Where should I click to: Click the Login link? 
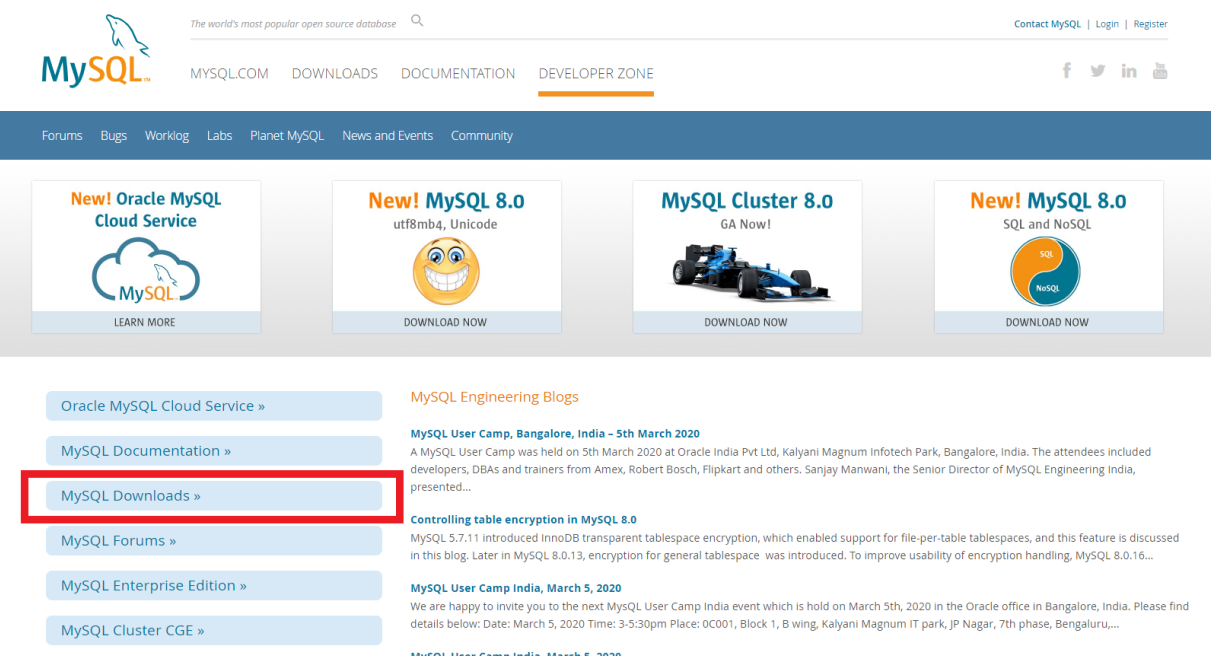(x=1107, y=24)
